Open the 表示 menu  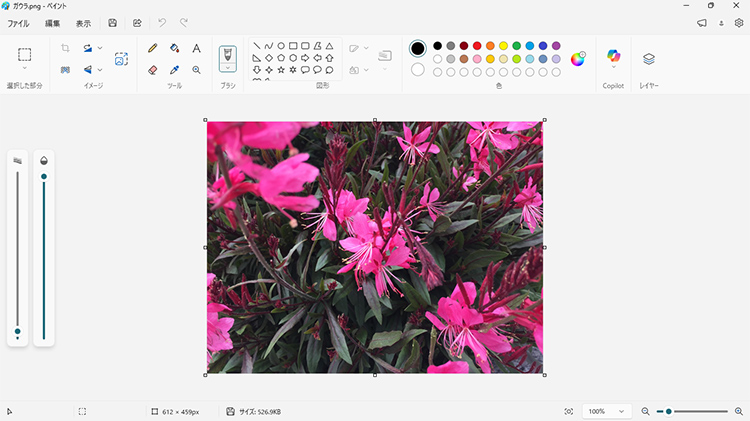pos(83,23)
